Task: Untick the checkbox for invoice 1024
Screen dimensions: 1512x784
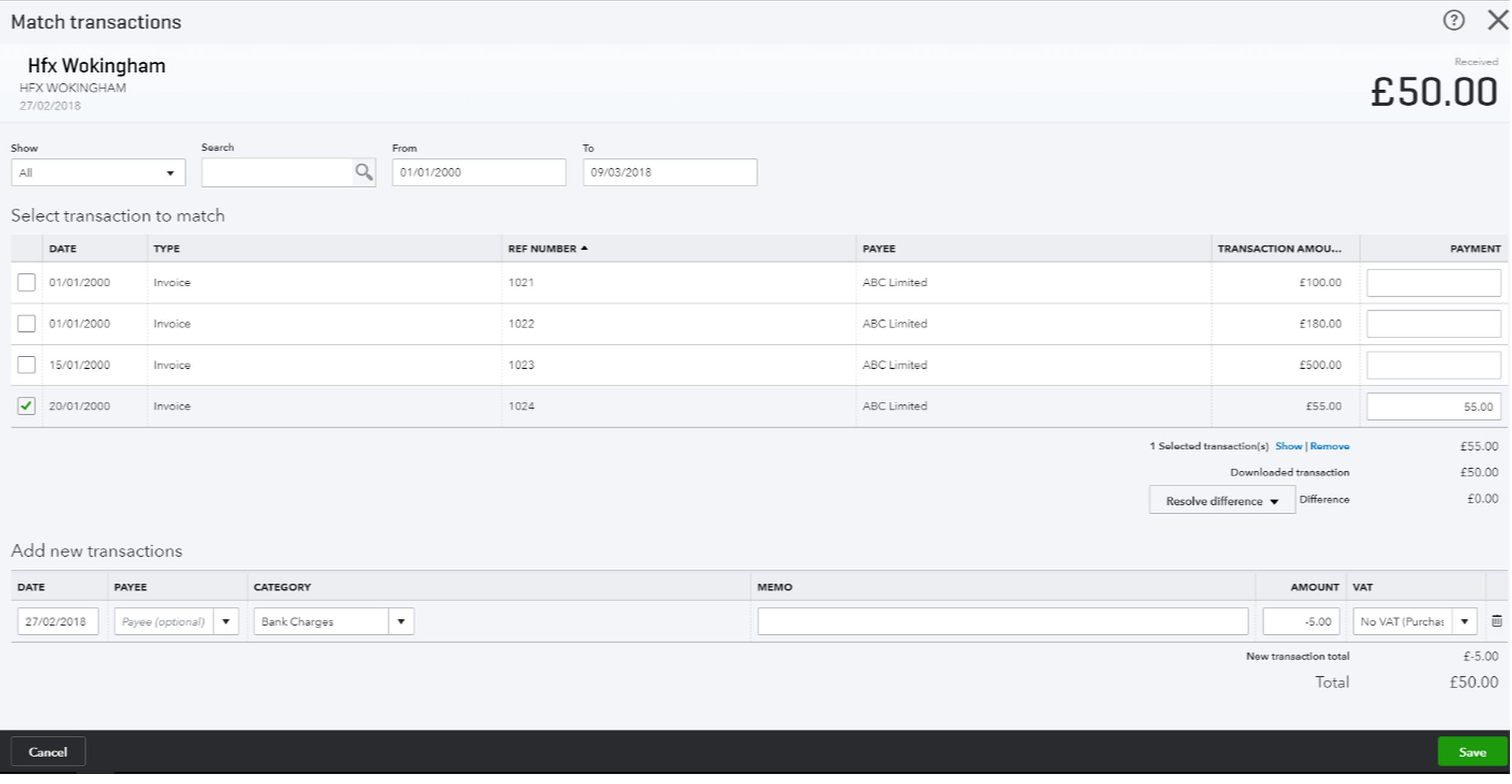Action: pyautogui.click(x=26, y=406)
